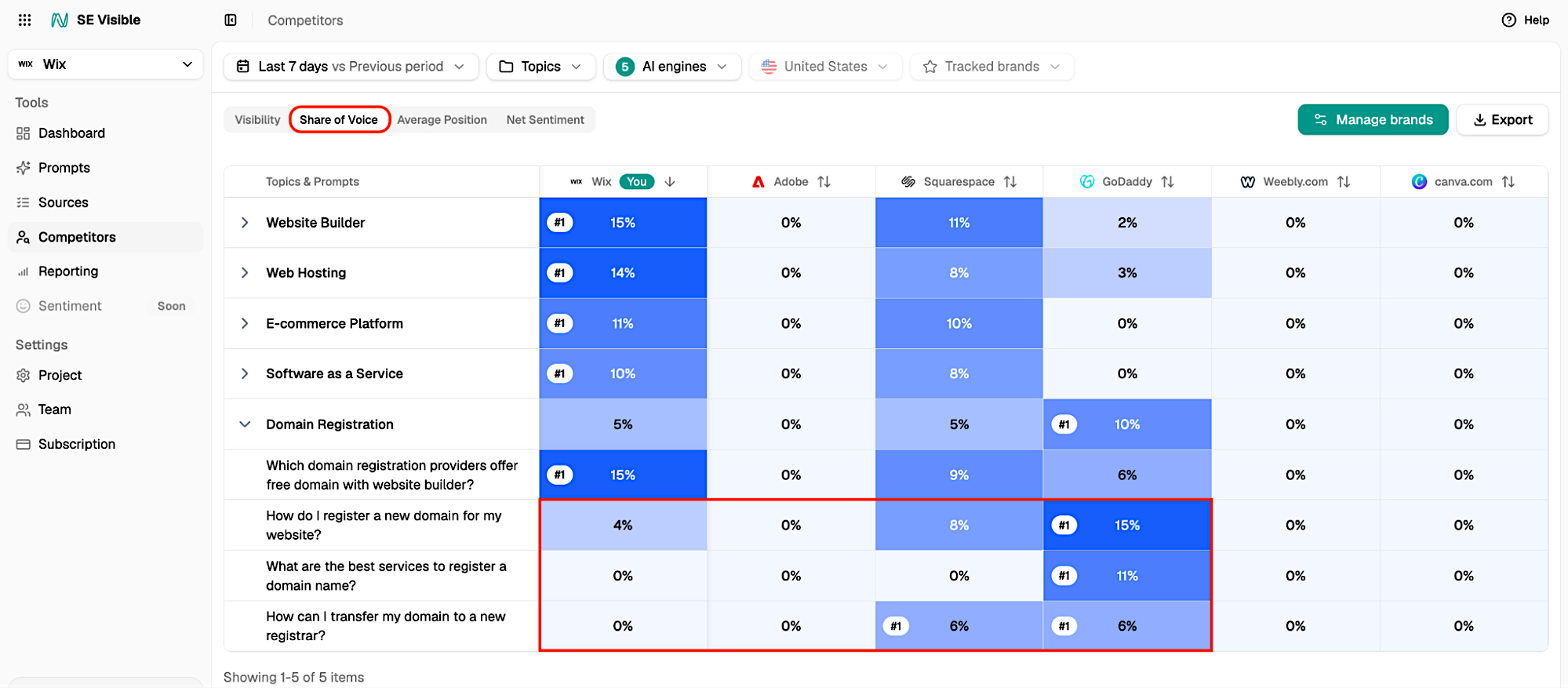The image size is (1568, 688).
Task: Expand the Website Builder topic row
Action: (x=245, y=223)
